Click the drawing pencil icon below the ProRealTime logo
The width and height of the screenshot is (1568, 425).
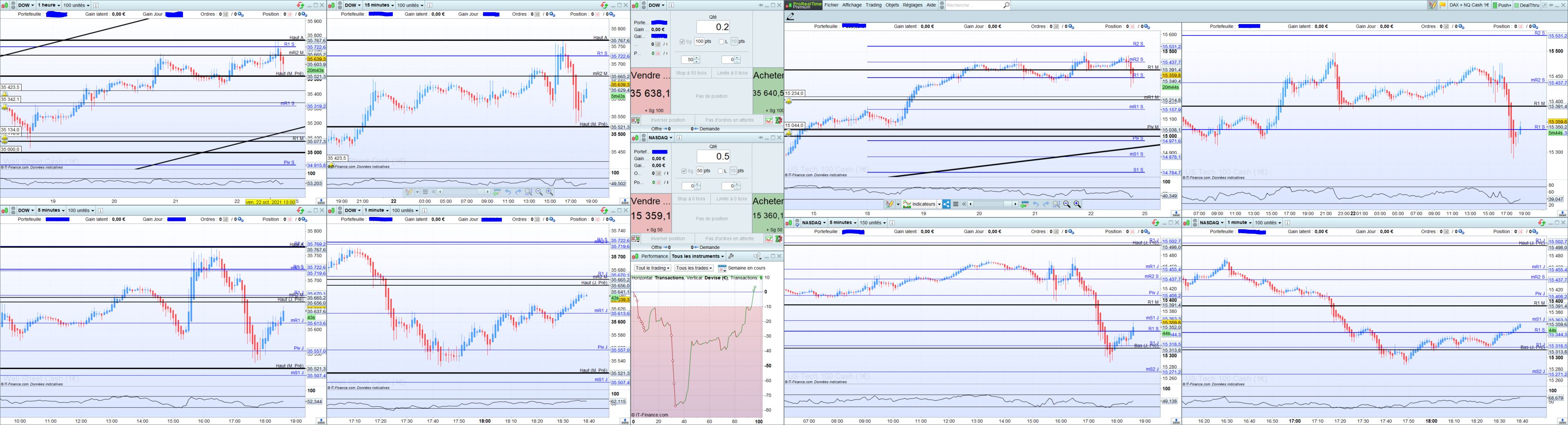point(791,16)
